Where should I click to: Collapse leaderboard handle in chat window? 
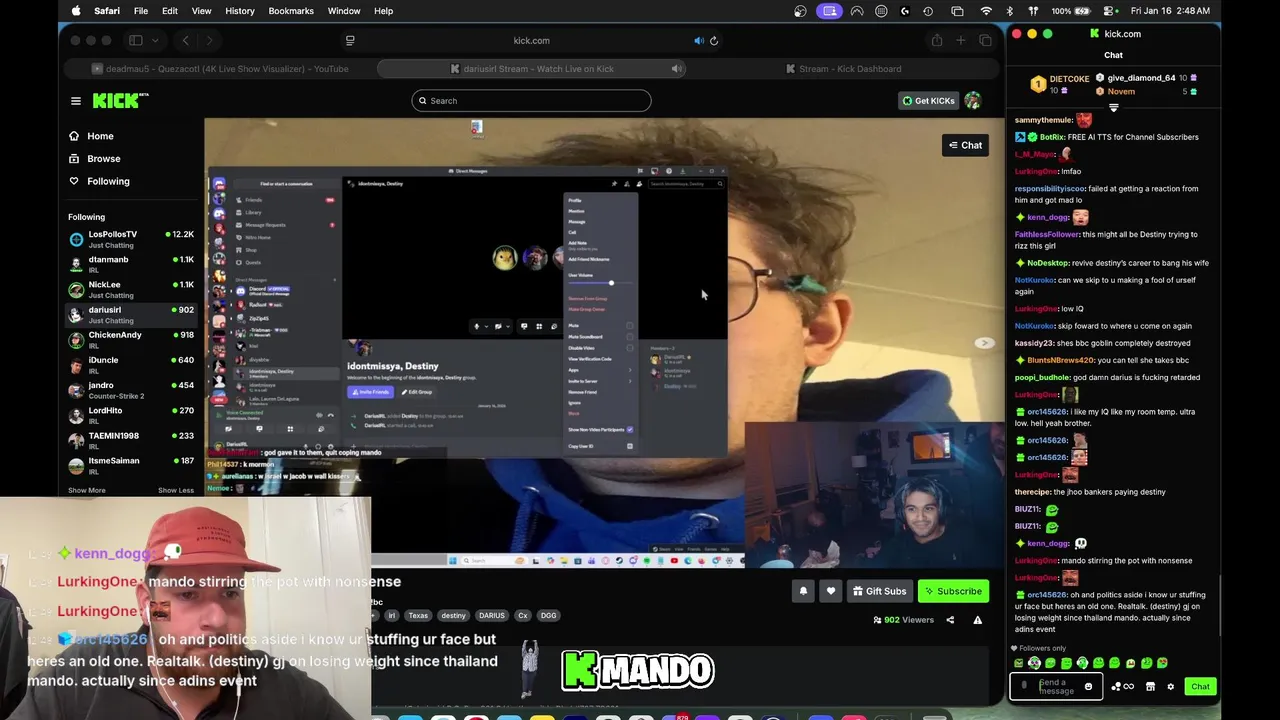tap(1113, 108)
